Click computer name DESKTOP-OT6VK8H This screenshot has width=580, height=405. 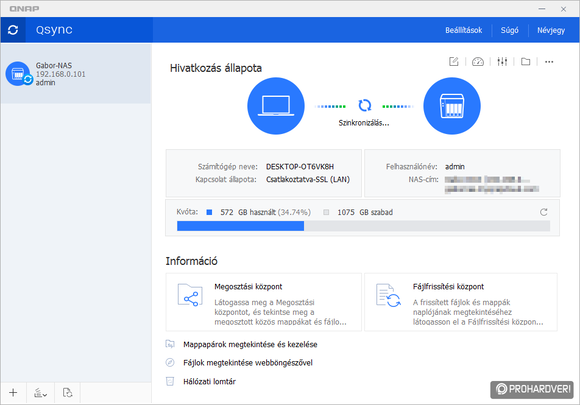(x=300, y=166)
